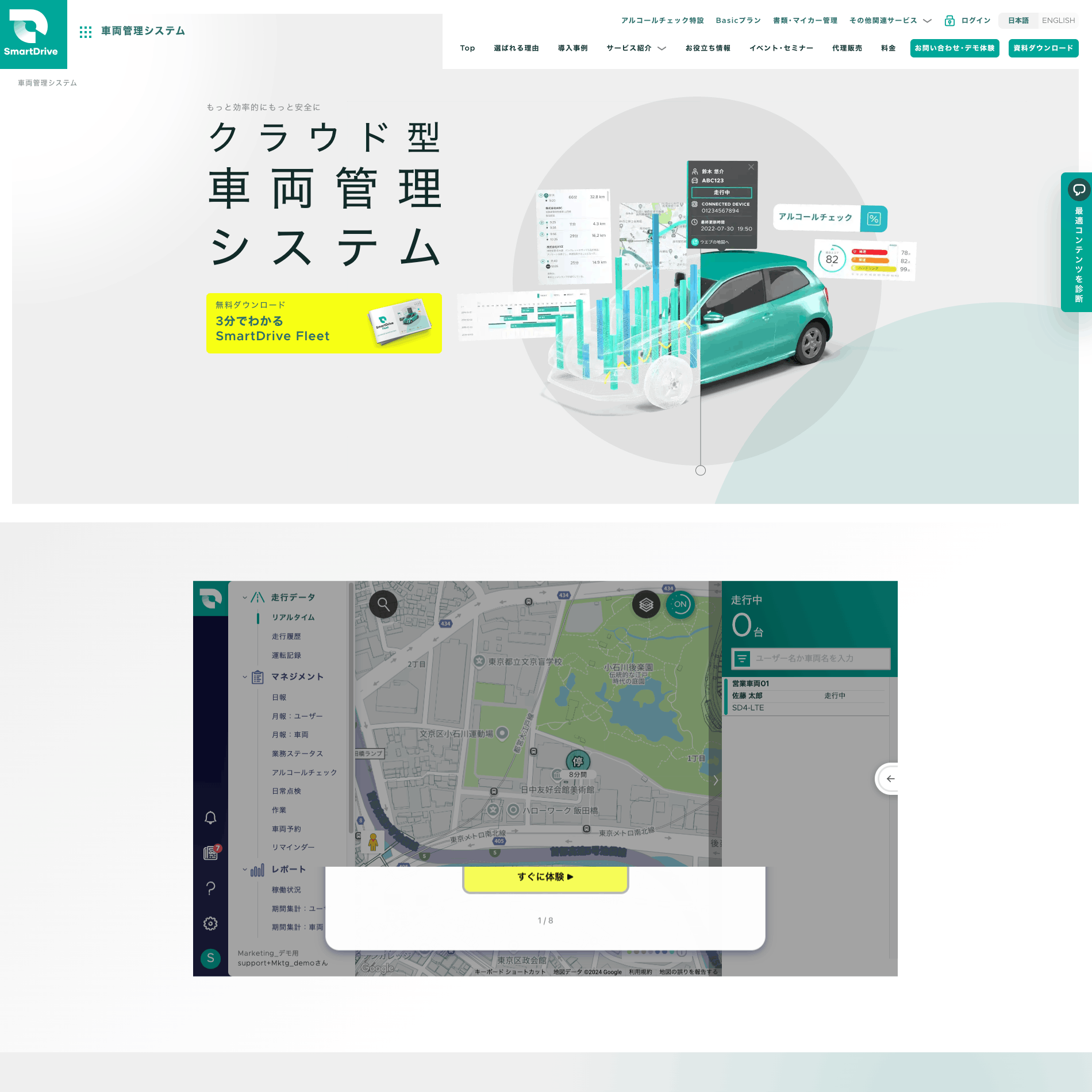Click the map search magnifier icon

point(383,605)
